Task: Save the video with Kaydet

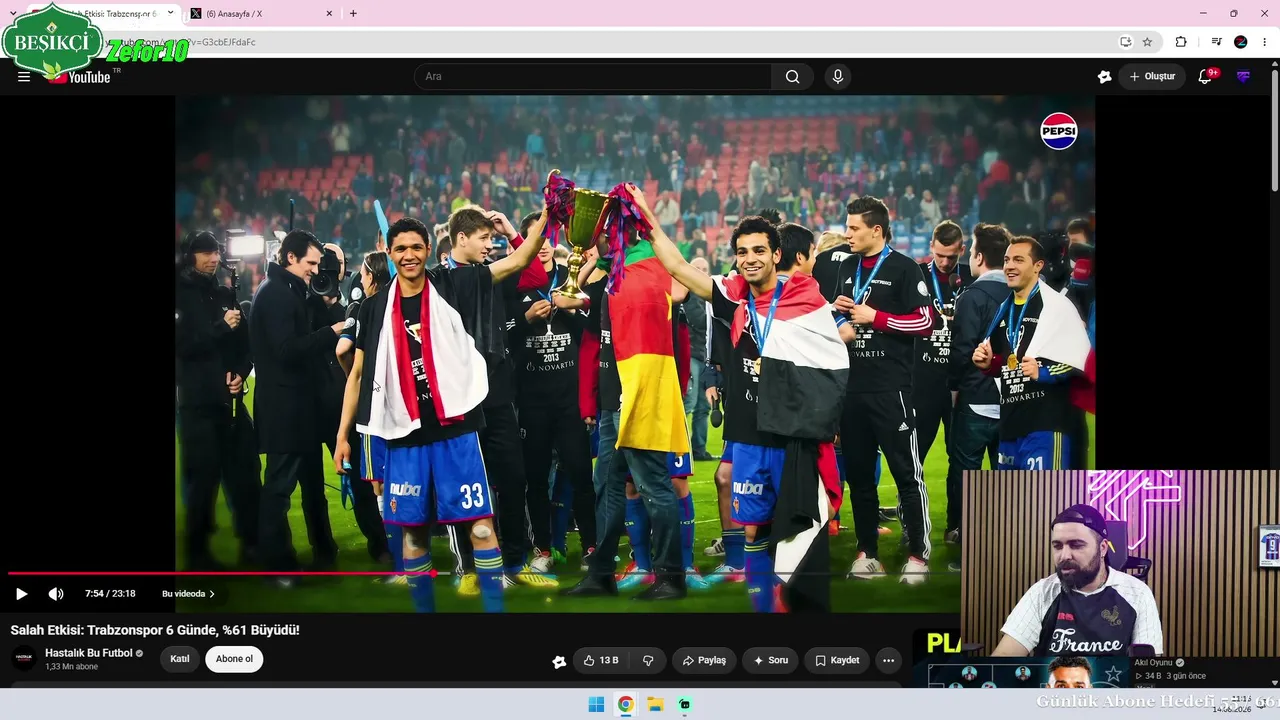Action: [x=837, y=660]
